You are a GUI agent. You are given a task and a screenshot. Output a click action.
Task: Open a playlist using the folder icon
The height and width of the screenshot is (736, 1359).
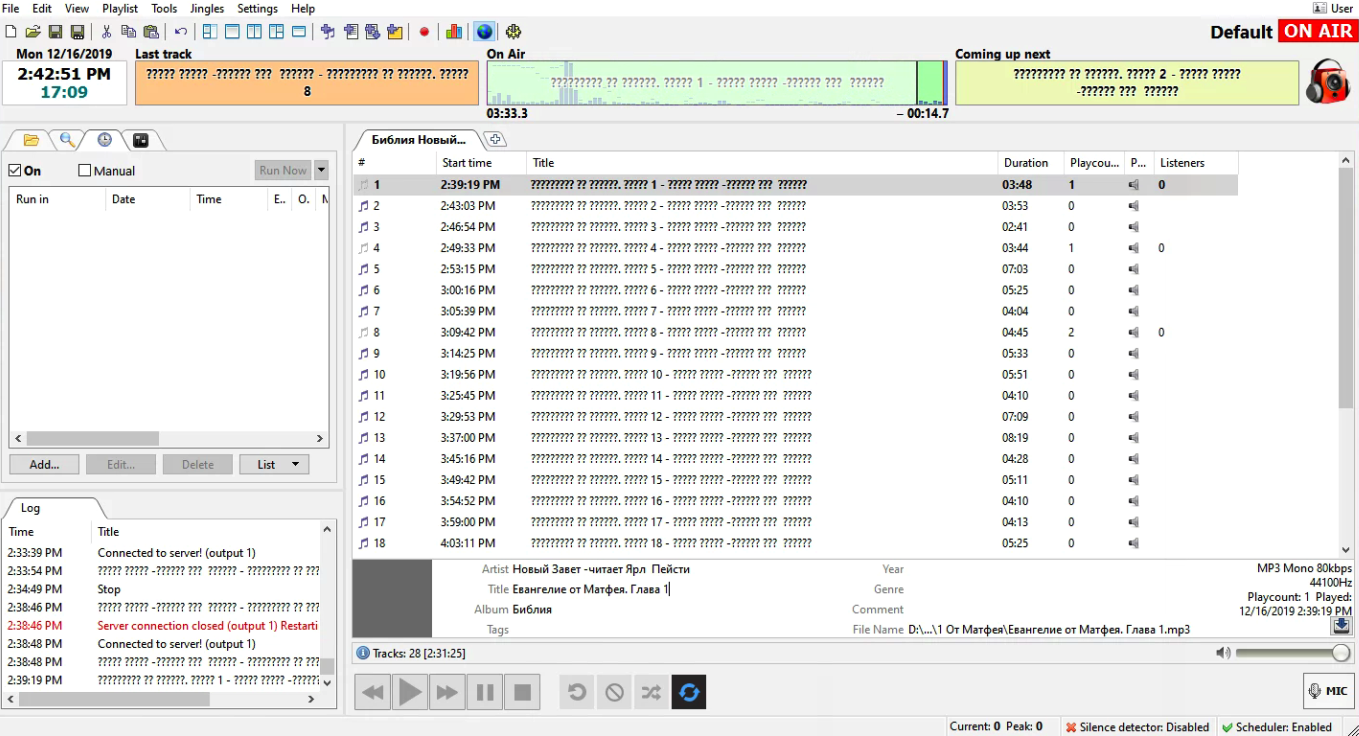tap(33, 32)
